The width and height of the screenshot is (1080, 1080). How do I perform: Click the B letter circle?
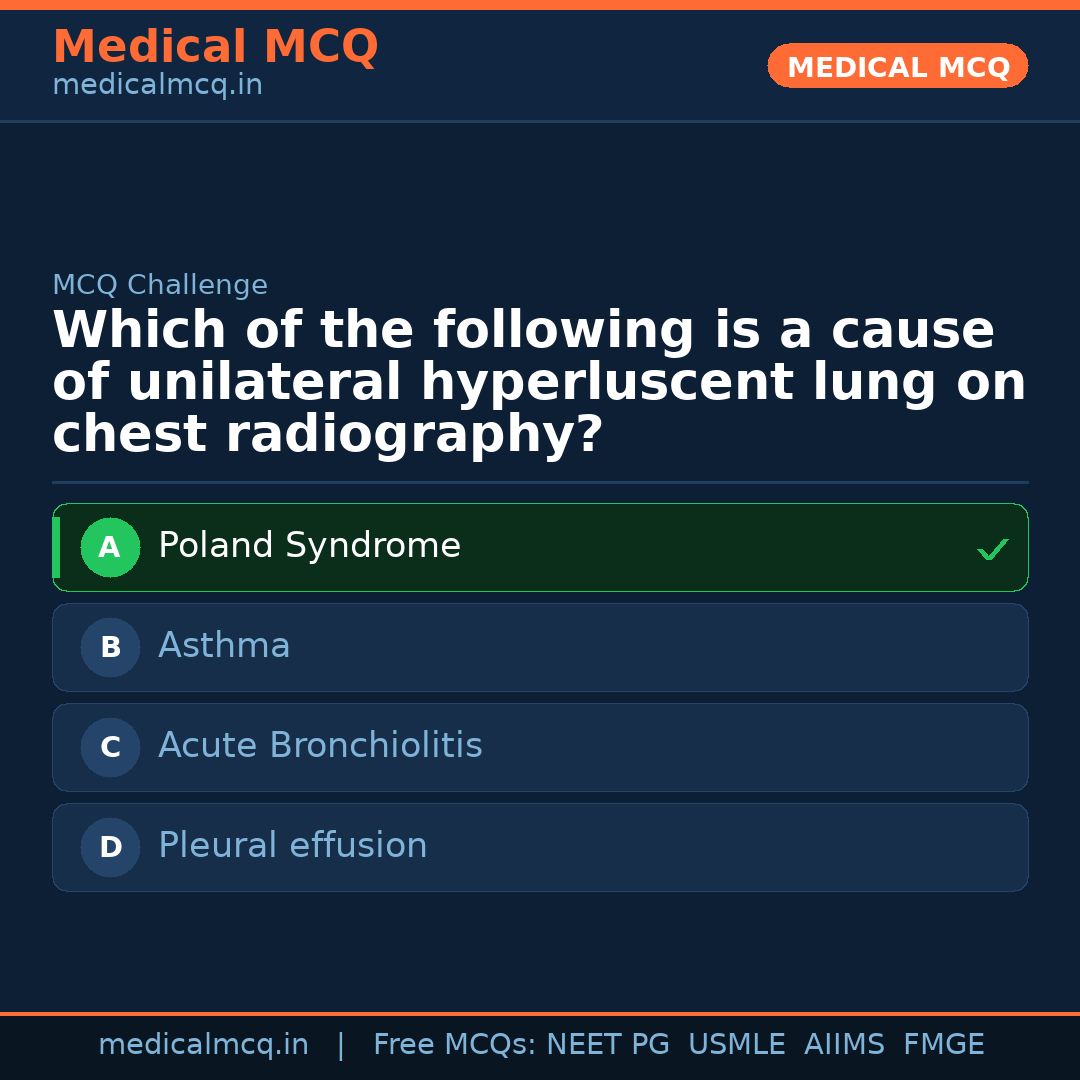[x=110, y=647]
